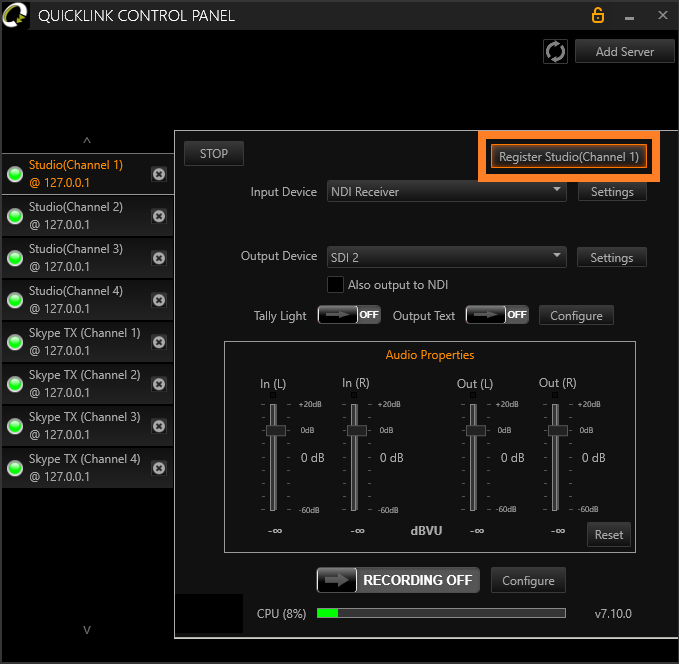
Task: Click the Register Studio(Channel 1) button
Action: [x=569, y=156]
